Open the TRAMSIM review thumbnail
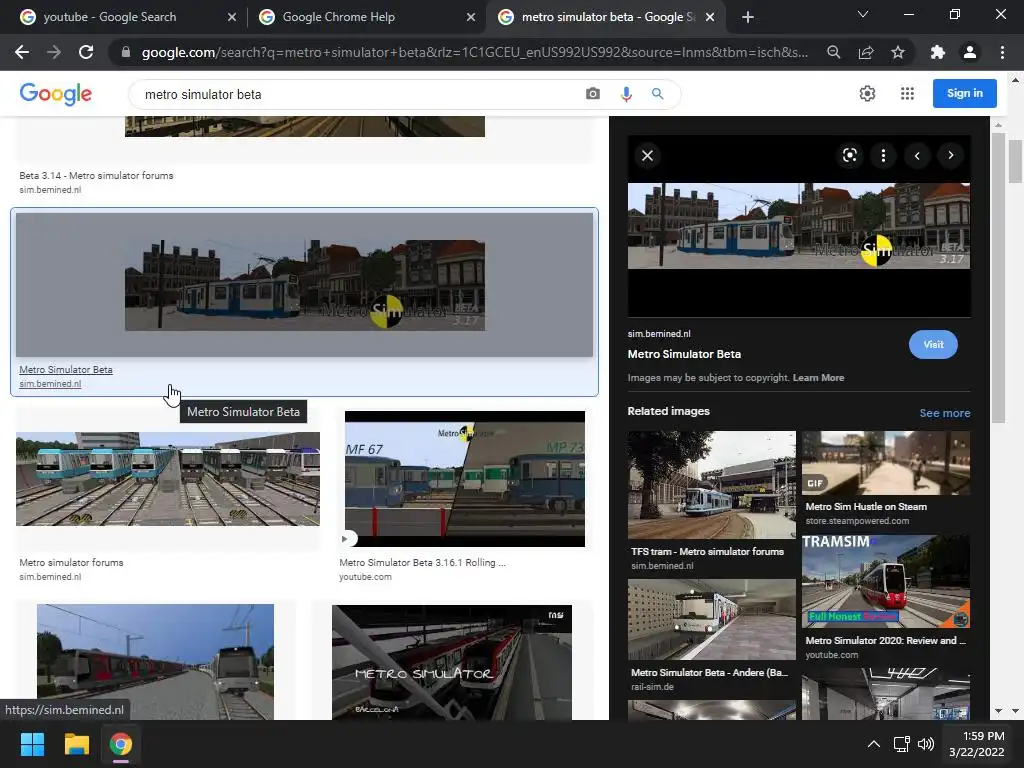Screen dimensions: 1024x768 coord(886,581)
